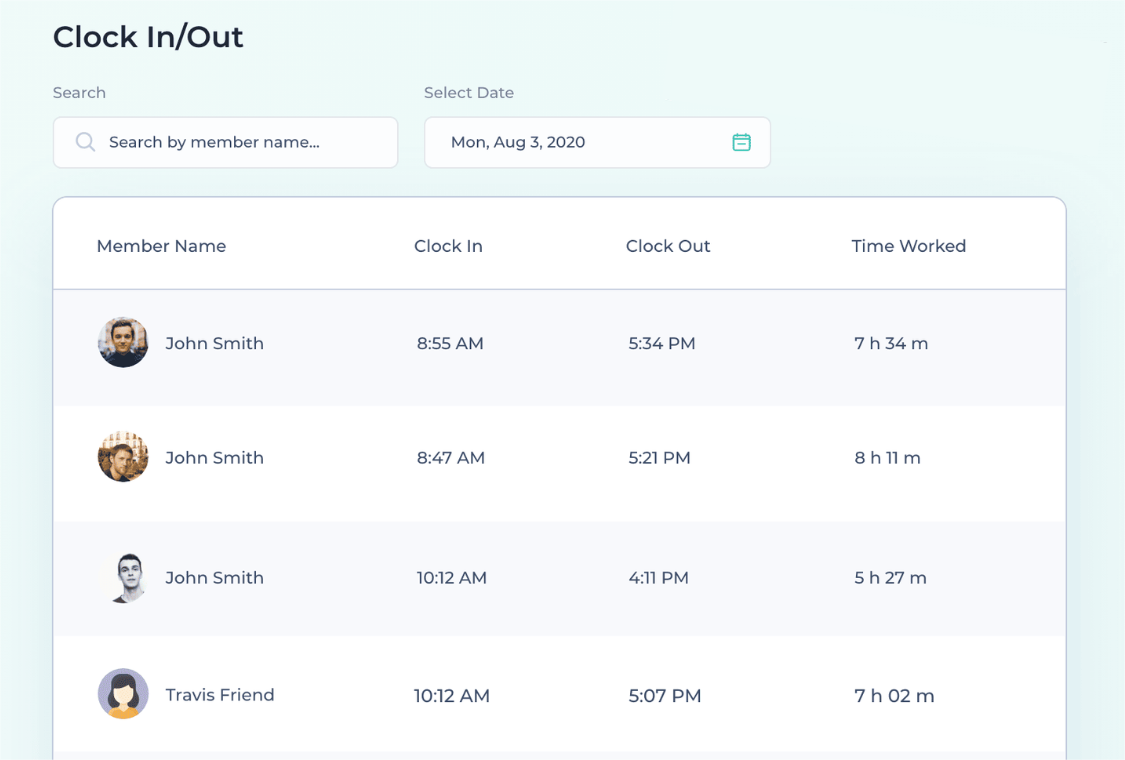Select the 5:34 PM clock-out time
1125x760 pixels.
click(x=661, y=343)
